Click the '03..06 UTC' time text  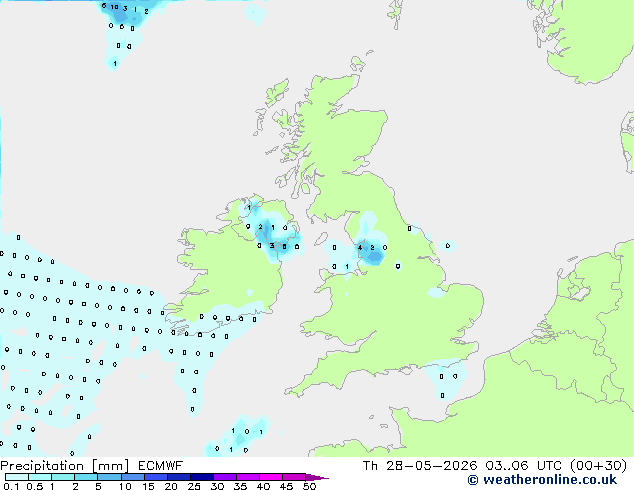[523, 466]
